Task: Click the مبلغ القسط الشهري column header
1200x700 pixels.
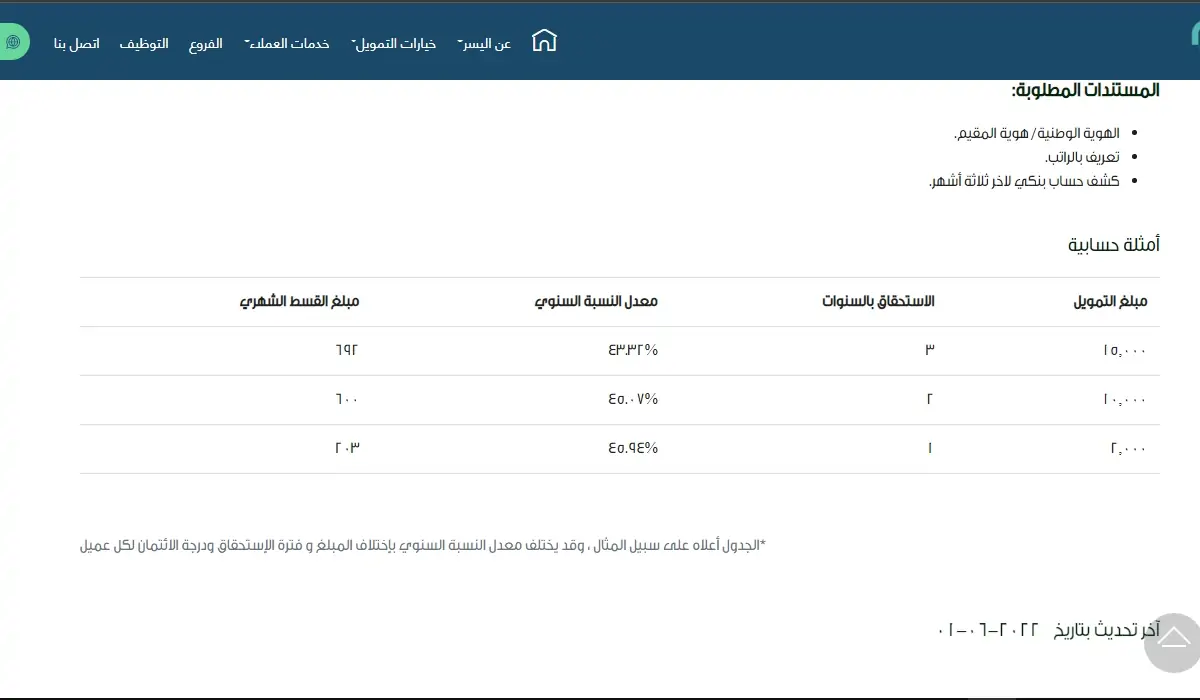Action: tap(298, 301)
